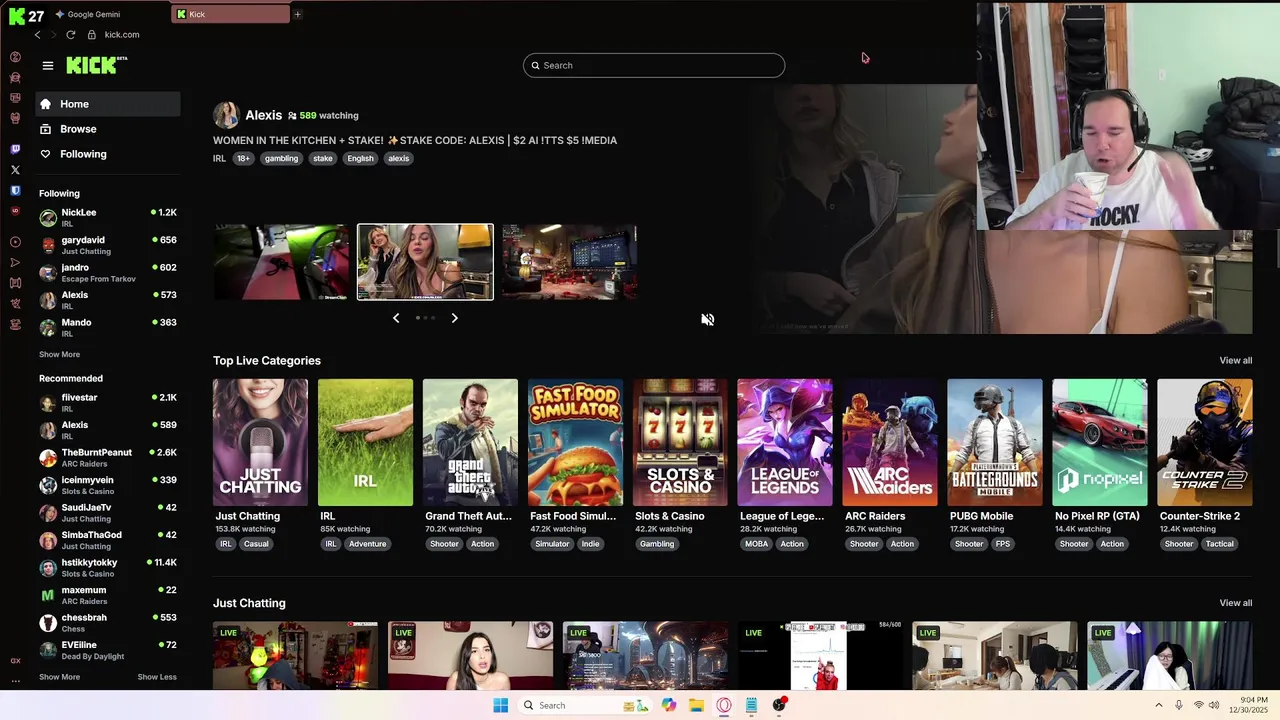
Task: Click the taskbar microphone icon
Action: click(1179, 705)
